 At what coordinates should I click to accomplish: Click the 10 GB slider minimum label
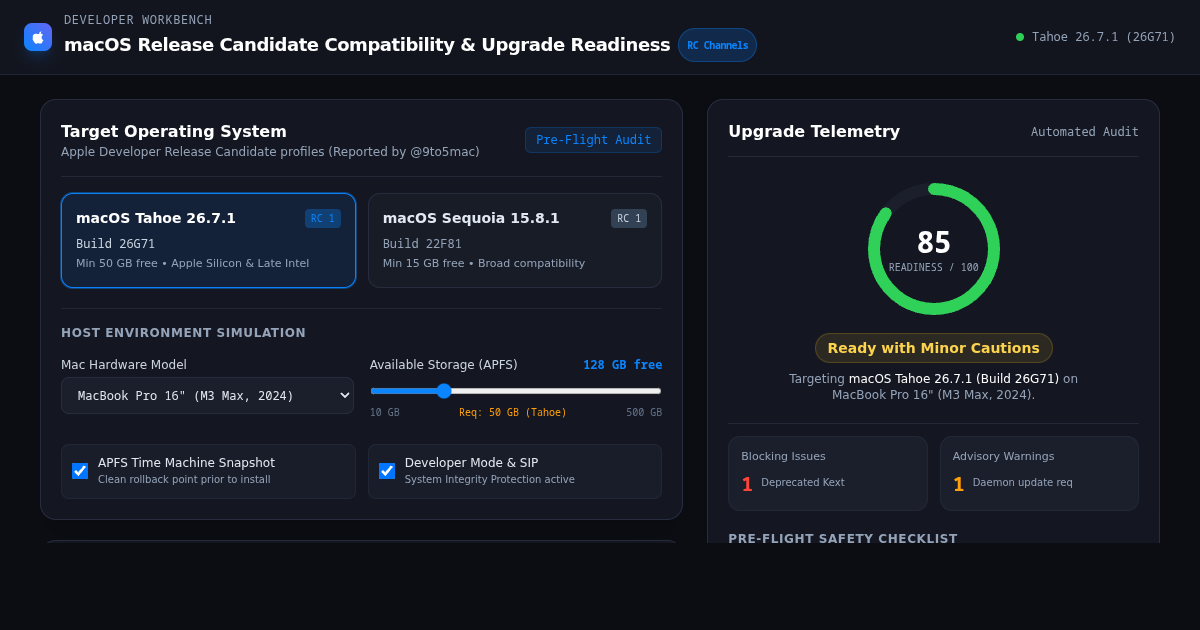click(x=385, y=412)
